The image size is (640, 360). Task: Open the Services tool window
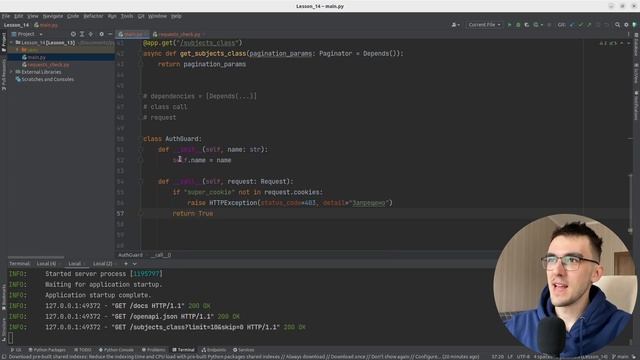point(244,350)
